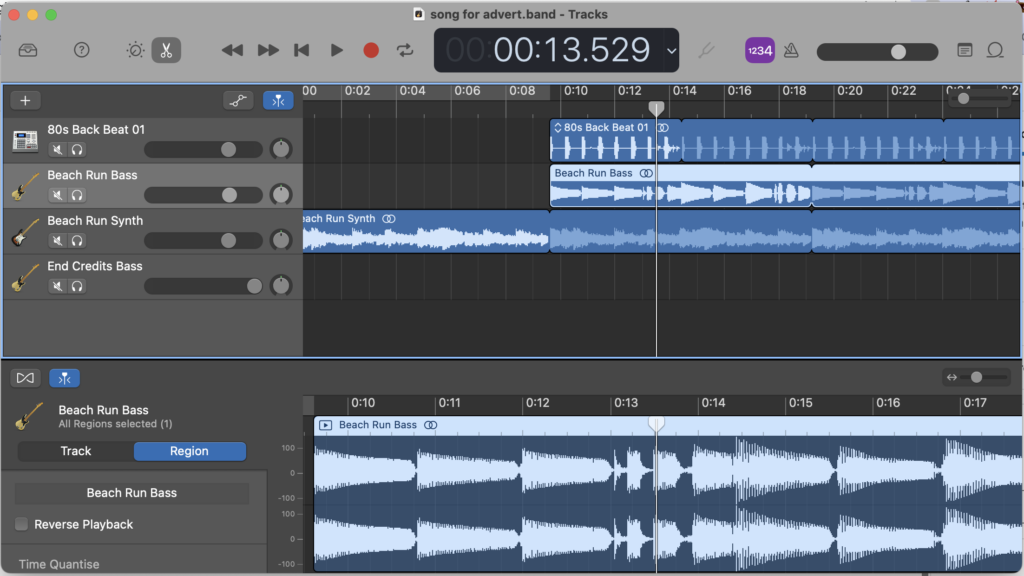Toggle Flex button in audio editor
The image size is (1024, 576).
point(25,378)
